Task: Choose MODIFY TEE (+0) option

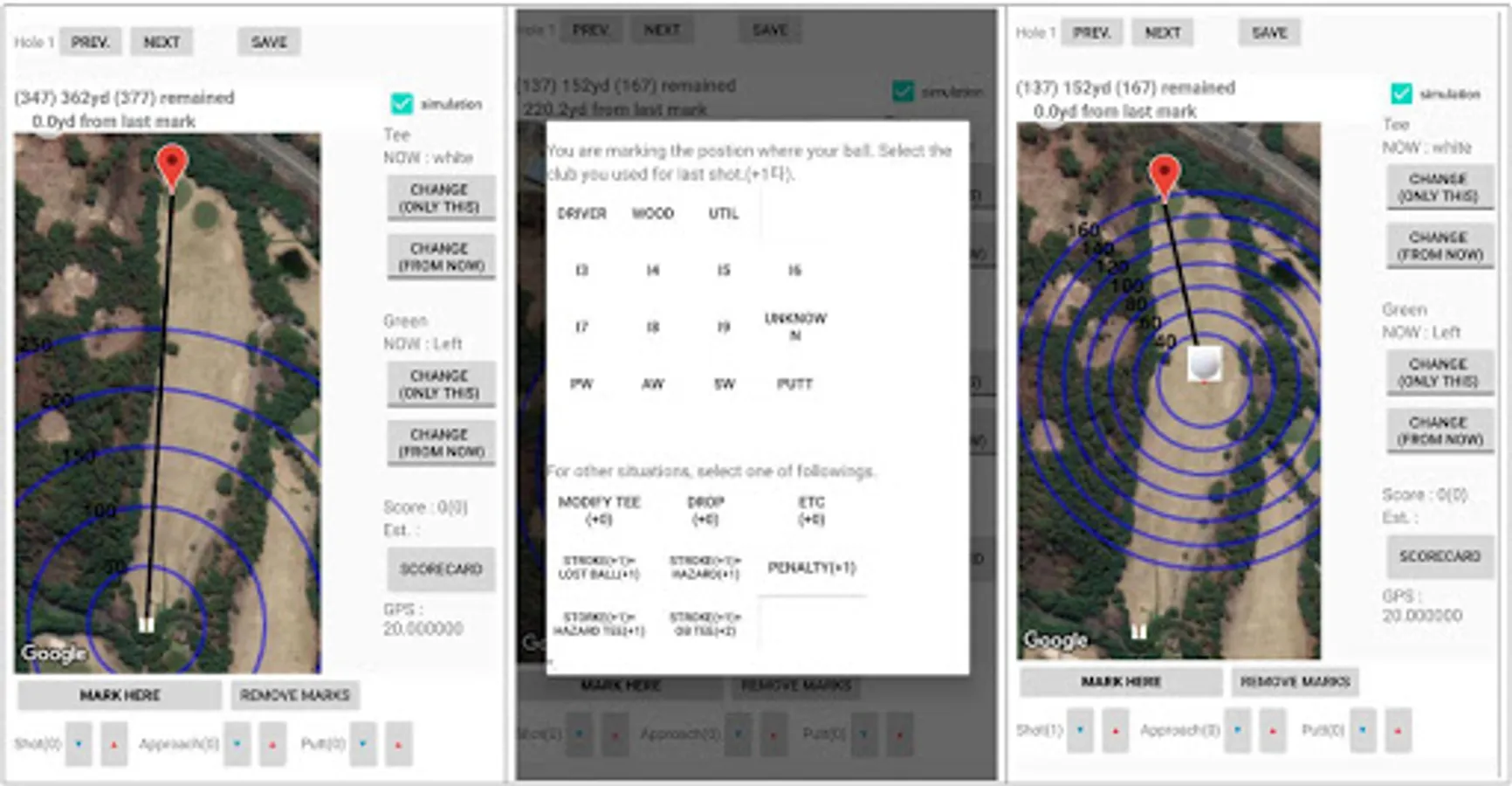Action: 599,511
